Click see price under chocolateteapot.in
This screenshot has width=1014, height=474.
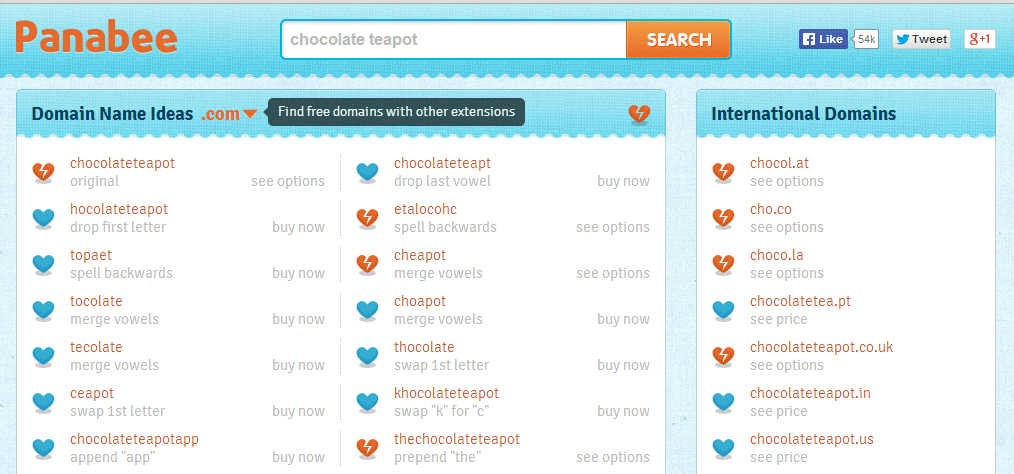[x=779, y=411]
